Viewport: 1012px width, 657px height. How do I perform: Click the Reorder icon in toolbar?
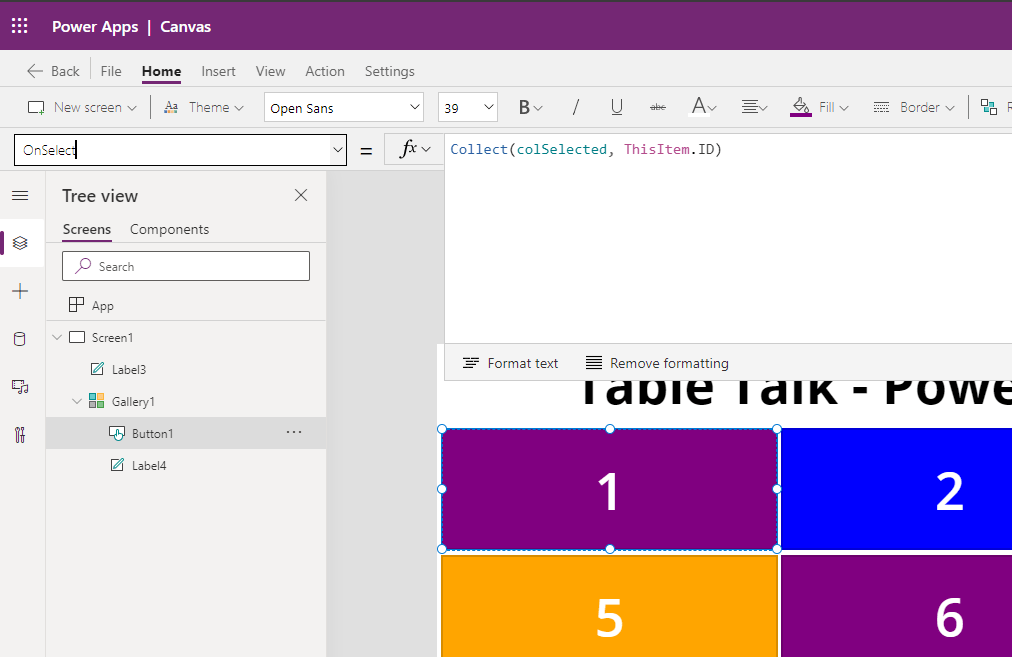(x=989, y=107)
